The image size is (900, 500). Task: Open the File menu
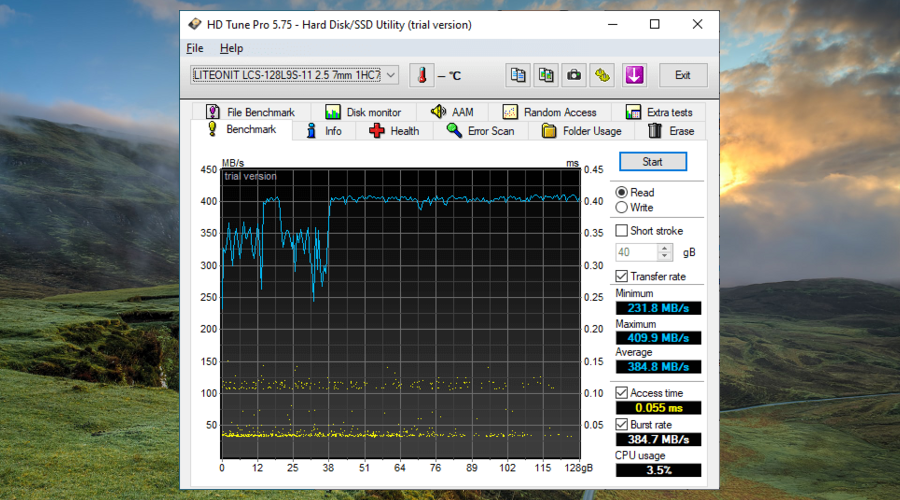tap(194, 48)
